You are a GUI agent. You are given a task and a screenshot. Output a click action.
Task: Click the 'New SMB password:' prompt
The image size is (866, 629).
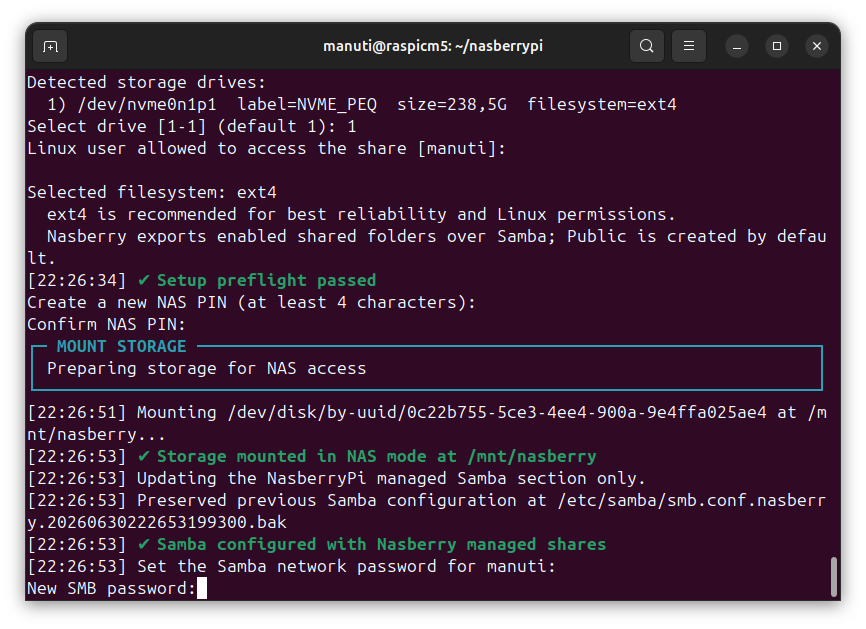point(112,588)
